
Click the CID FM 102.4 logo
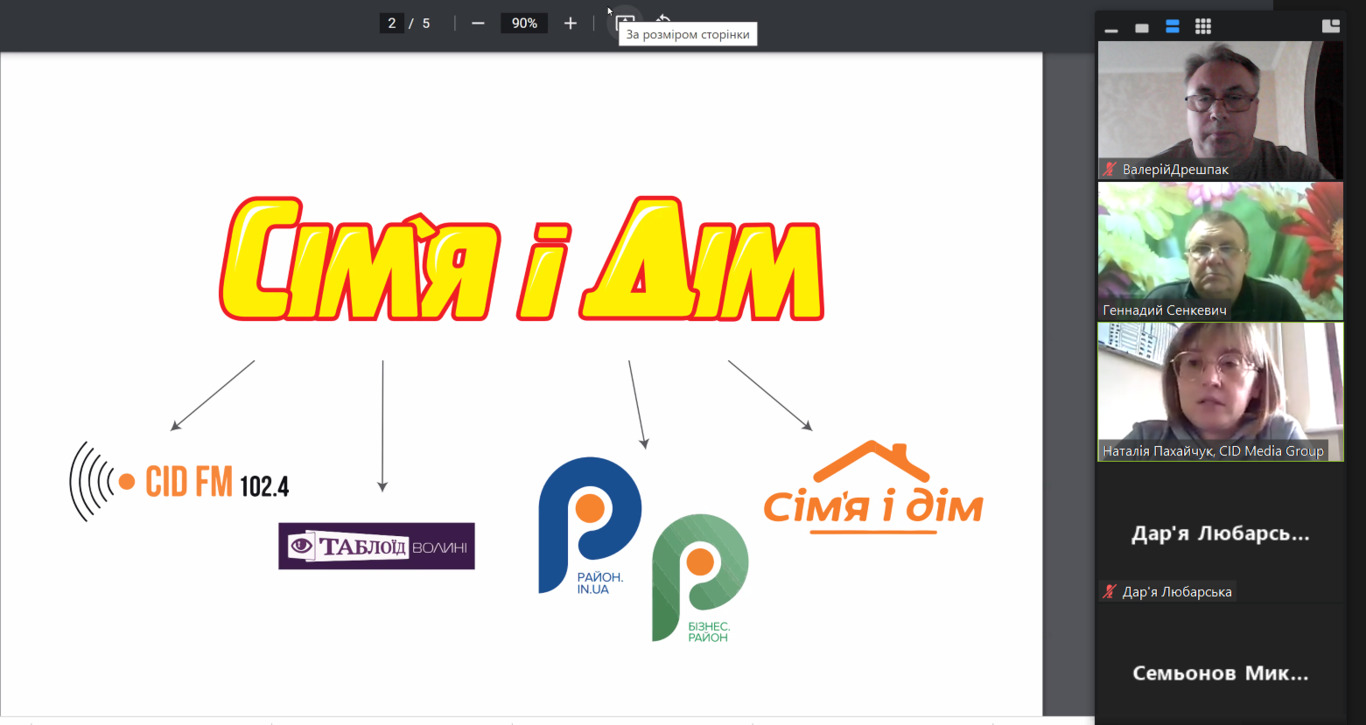(x=179, y=482)
